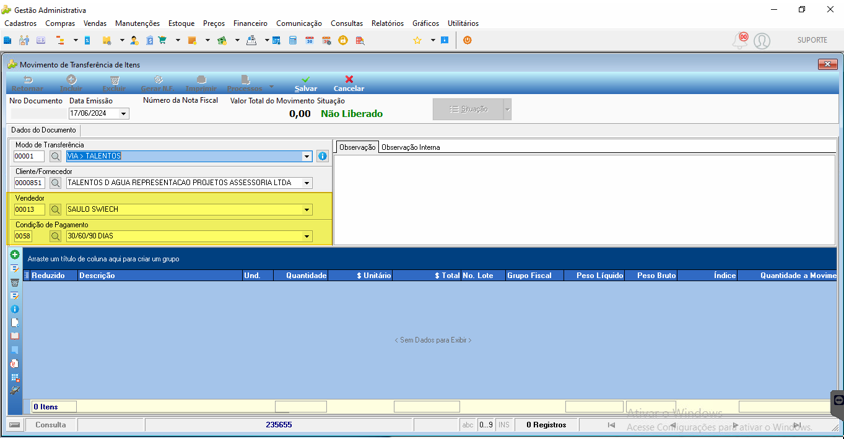Click the Vendedor code field 00013

(29, 209)
